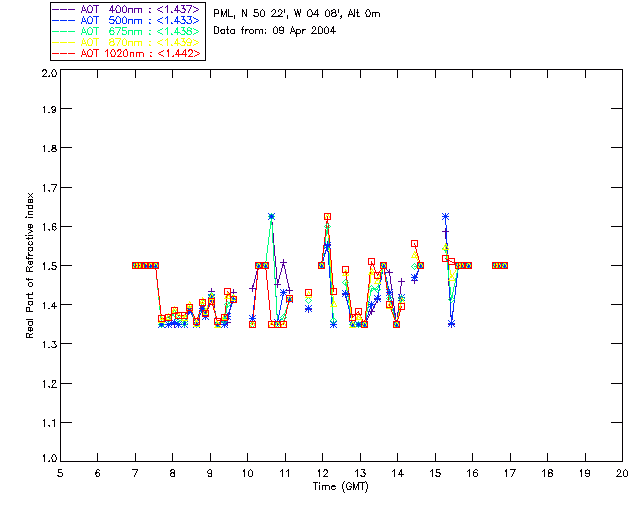Viewport: 640px width, 512px height.
Task: Click the 1.8 y-axis tick label
Action: tap(49, 148)
